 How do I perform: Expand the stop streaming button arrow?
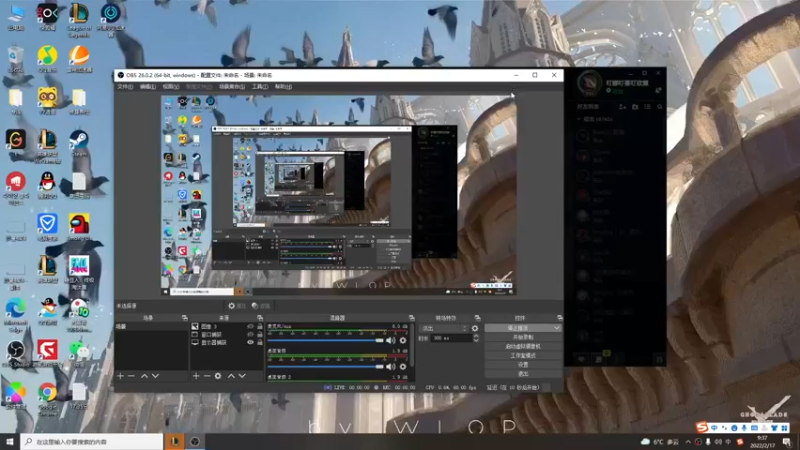coord(557,328)
